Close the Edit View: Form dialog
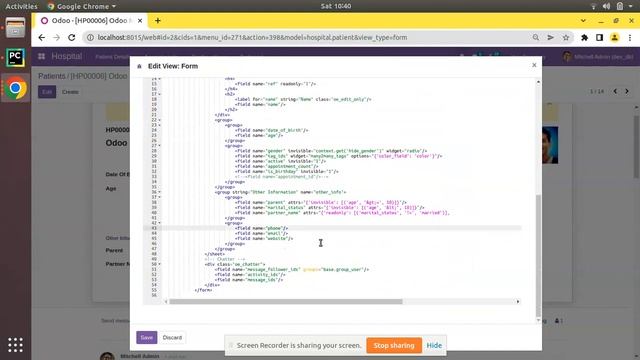This screenshot has height=360, width=640. pos(534,65)
